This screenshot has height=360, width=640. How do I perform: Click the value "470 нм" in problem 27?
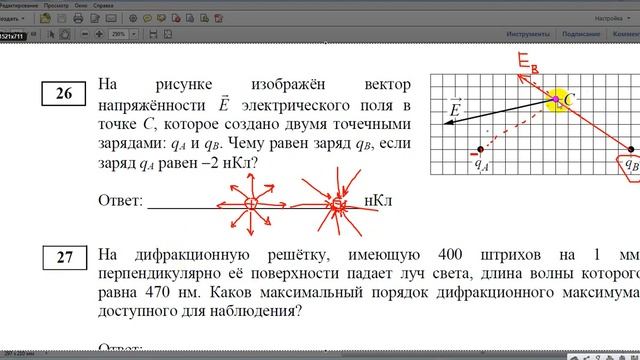point(173,292)
